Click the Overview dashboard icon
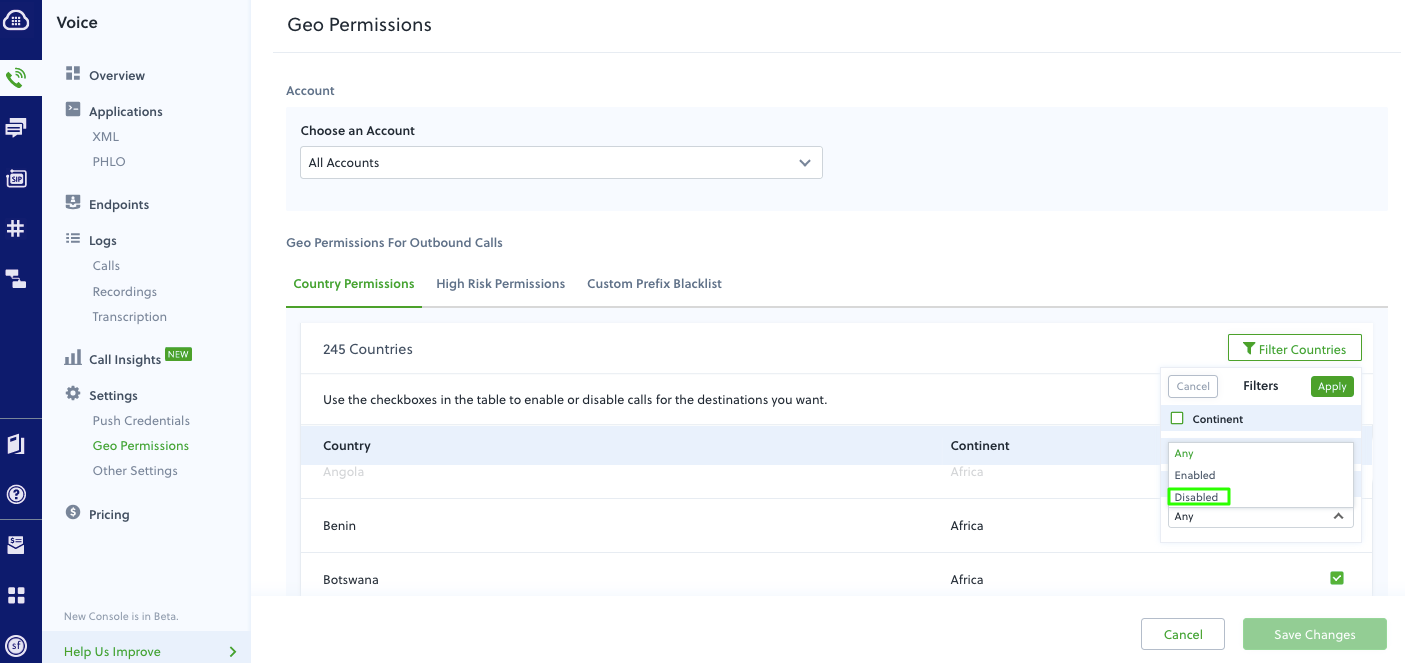This screenshot has height=663, width=1405. (x=72, y=74)
